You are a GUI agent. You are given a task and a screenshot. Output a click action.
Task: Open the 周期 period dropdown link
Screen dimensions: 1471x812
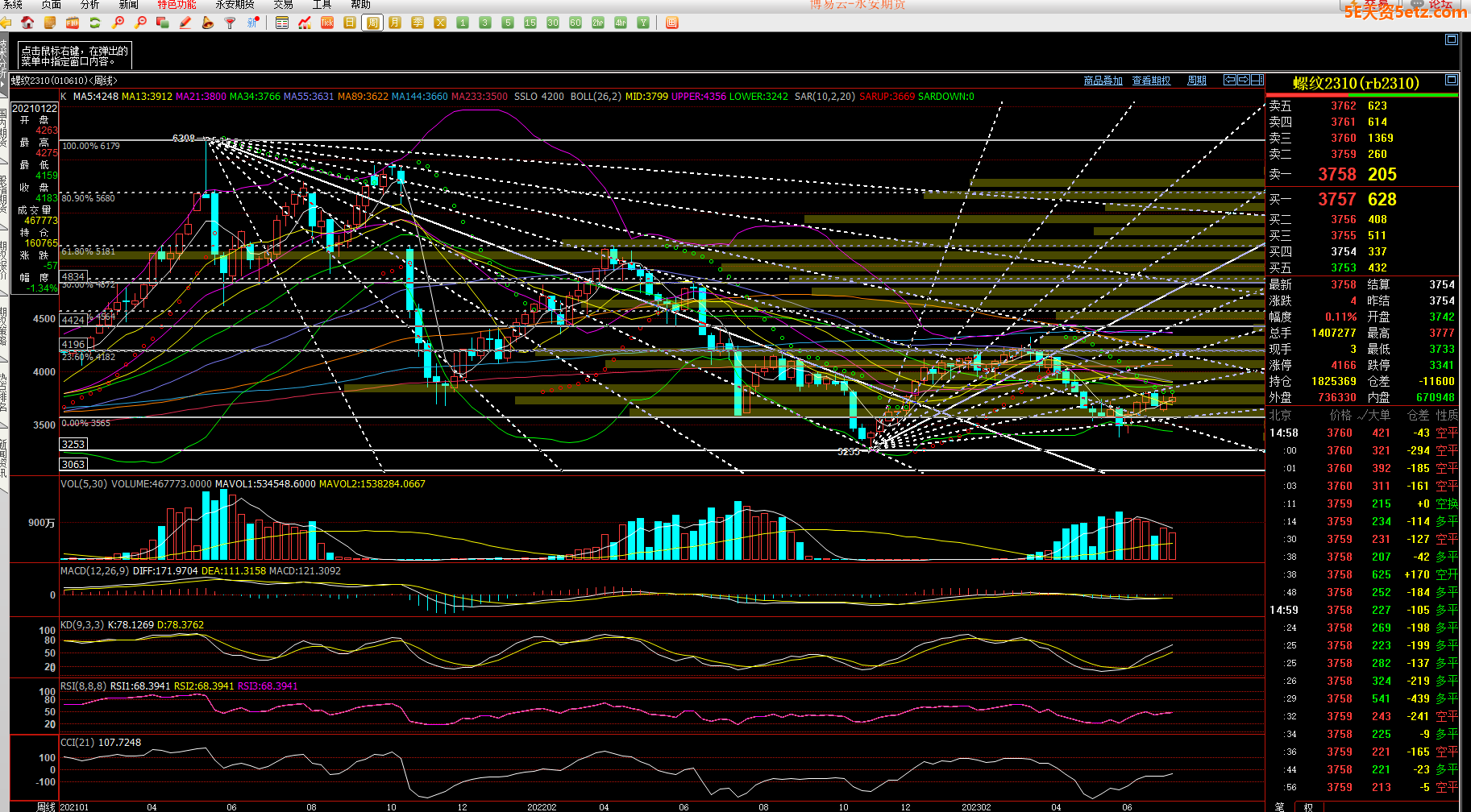[1197, 81]
